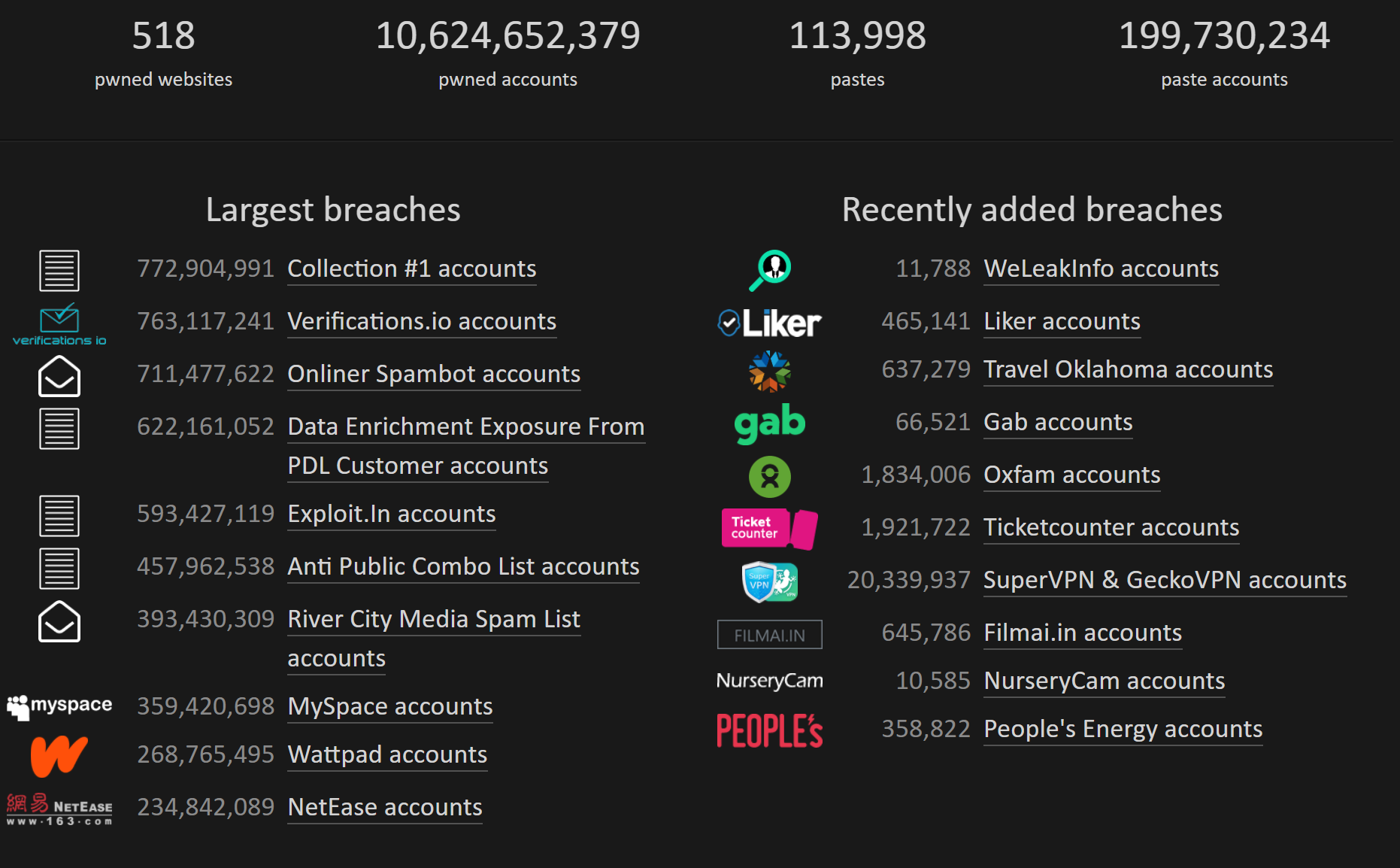Open Collection #1 accounts link
Screen dimensions: 1400x868
point(412,269)
